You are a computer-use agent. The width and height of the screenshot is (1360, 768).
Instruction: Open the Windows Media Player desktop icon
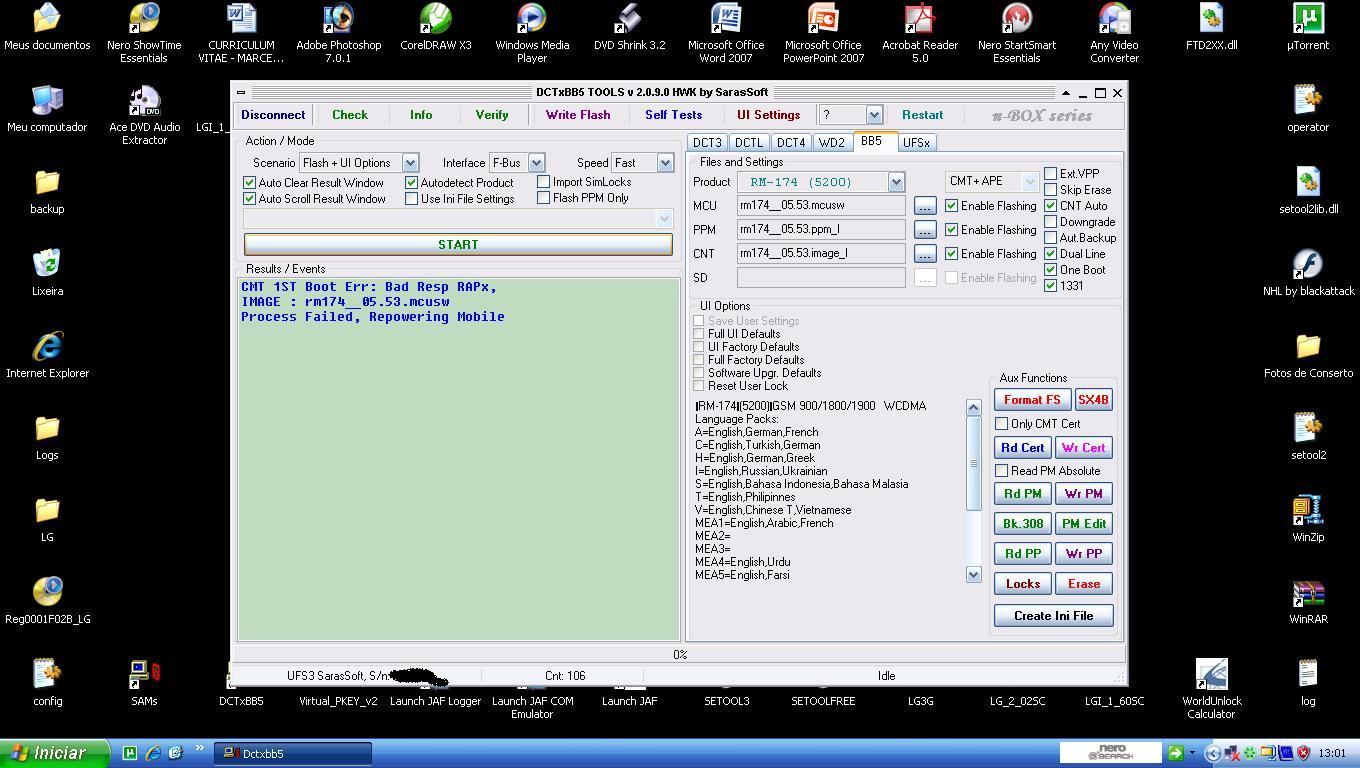pos(532,32)
